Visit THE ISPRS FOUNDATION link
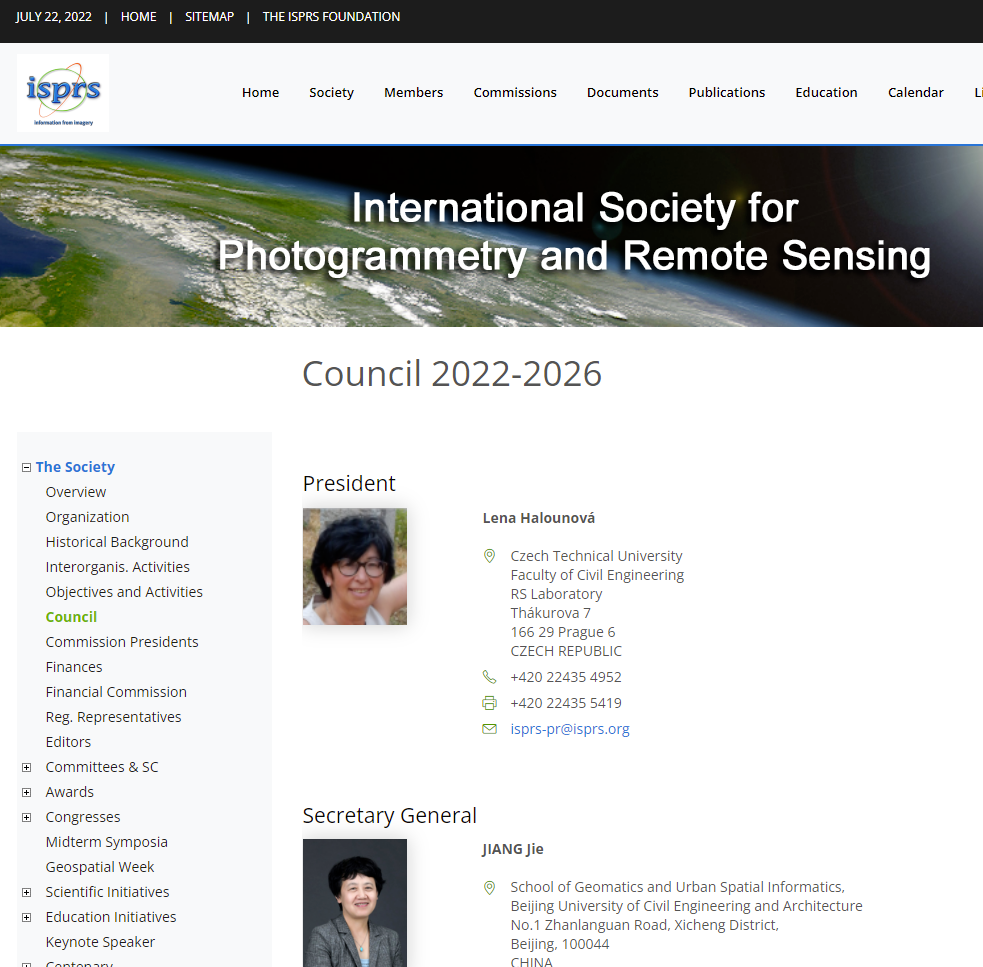 pos(332,17)
